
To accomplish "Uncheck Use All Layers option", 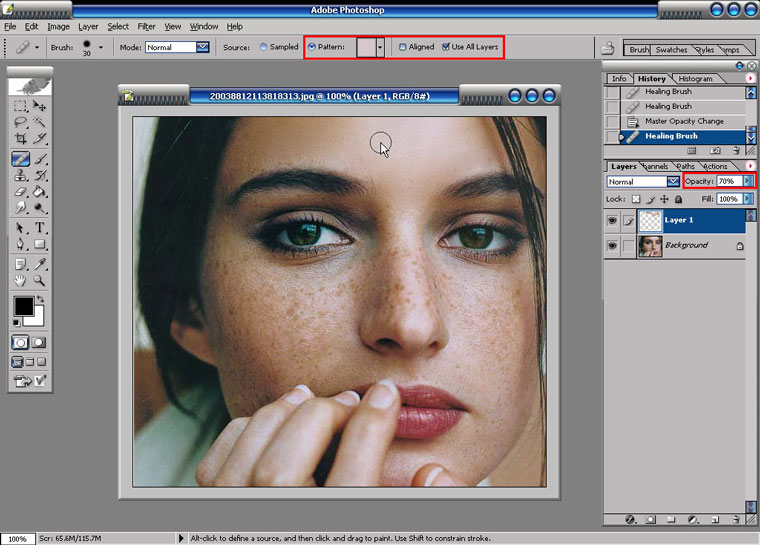I will pos(446,47).
